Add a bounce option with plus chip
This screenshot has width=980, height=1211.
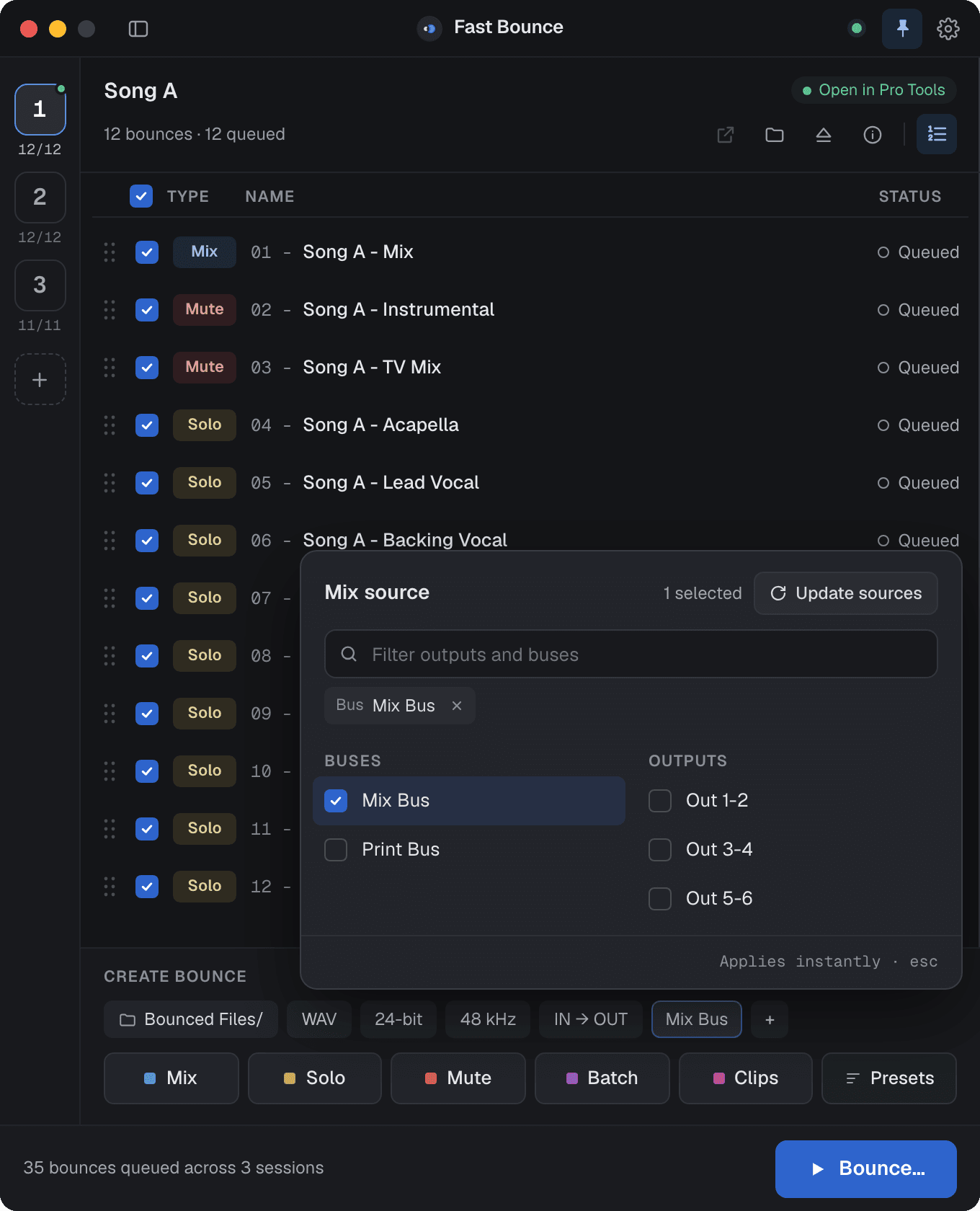point(770,1019)
